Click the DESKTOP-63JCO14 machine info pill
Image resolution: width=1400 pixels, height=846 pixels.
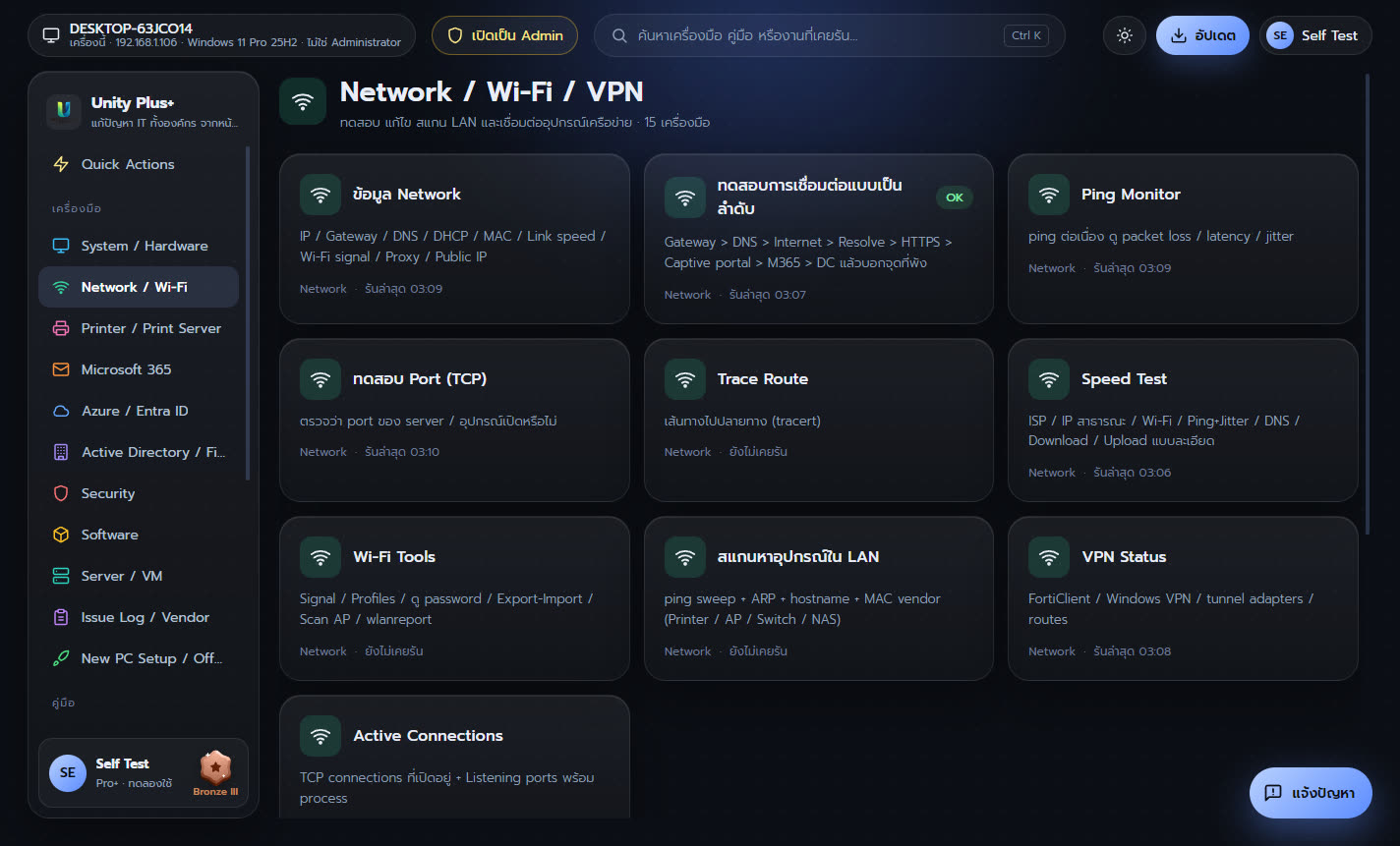(222, 35)
